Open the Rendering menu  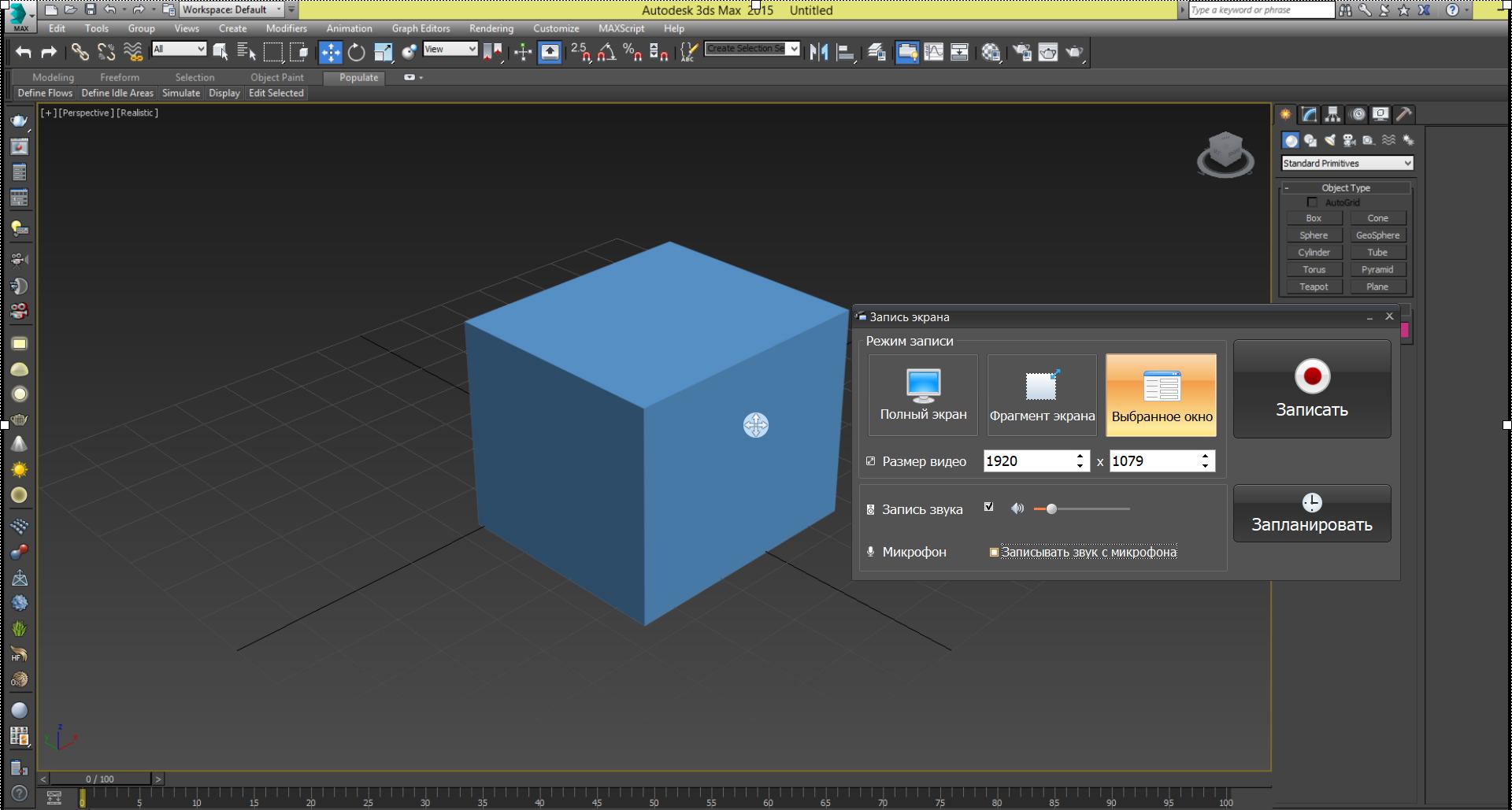[x=491, y=28]
